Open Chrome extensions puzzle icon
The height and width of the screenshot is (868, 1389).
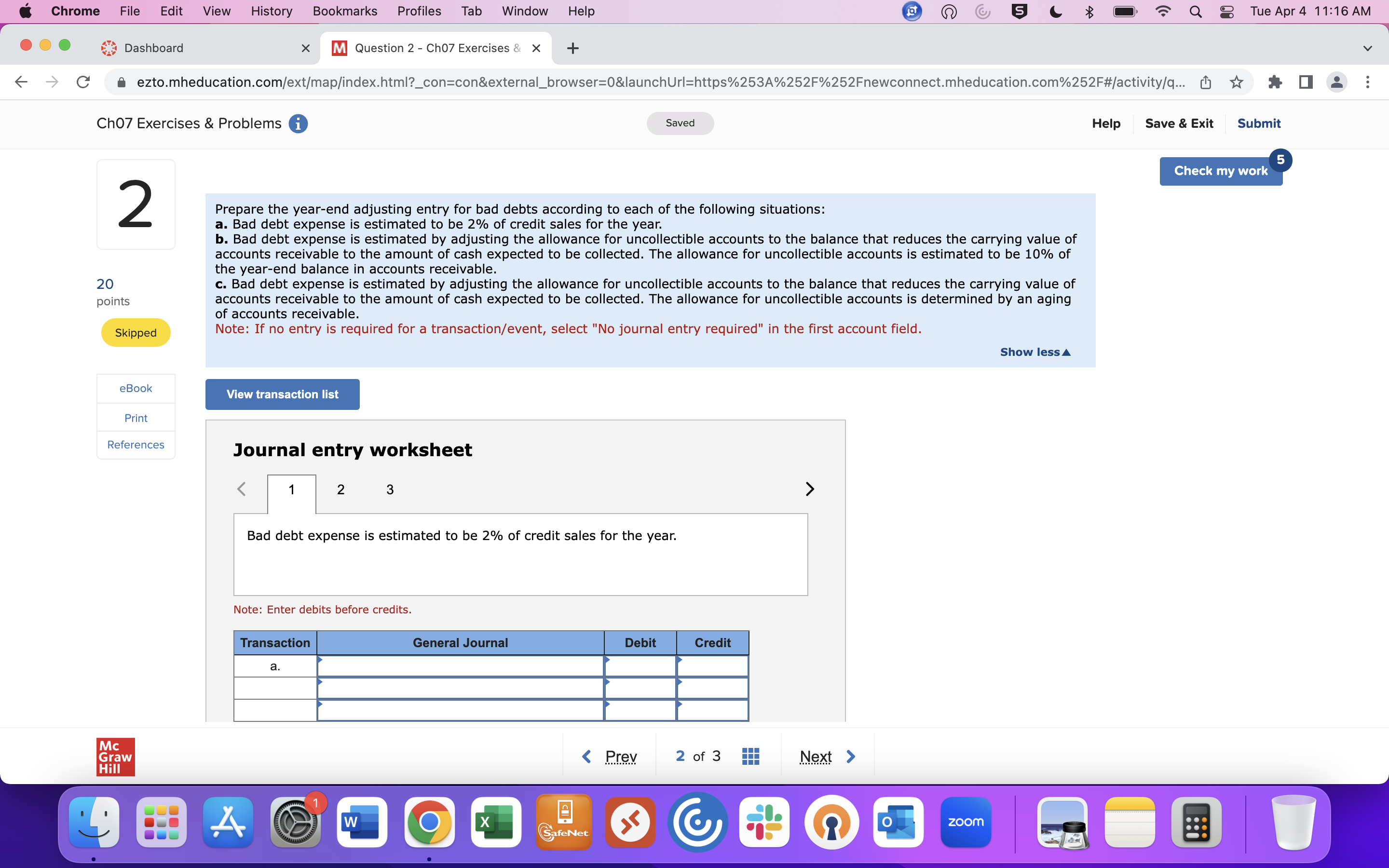[x=1275, y=82]
